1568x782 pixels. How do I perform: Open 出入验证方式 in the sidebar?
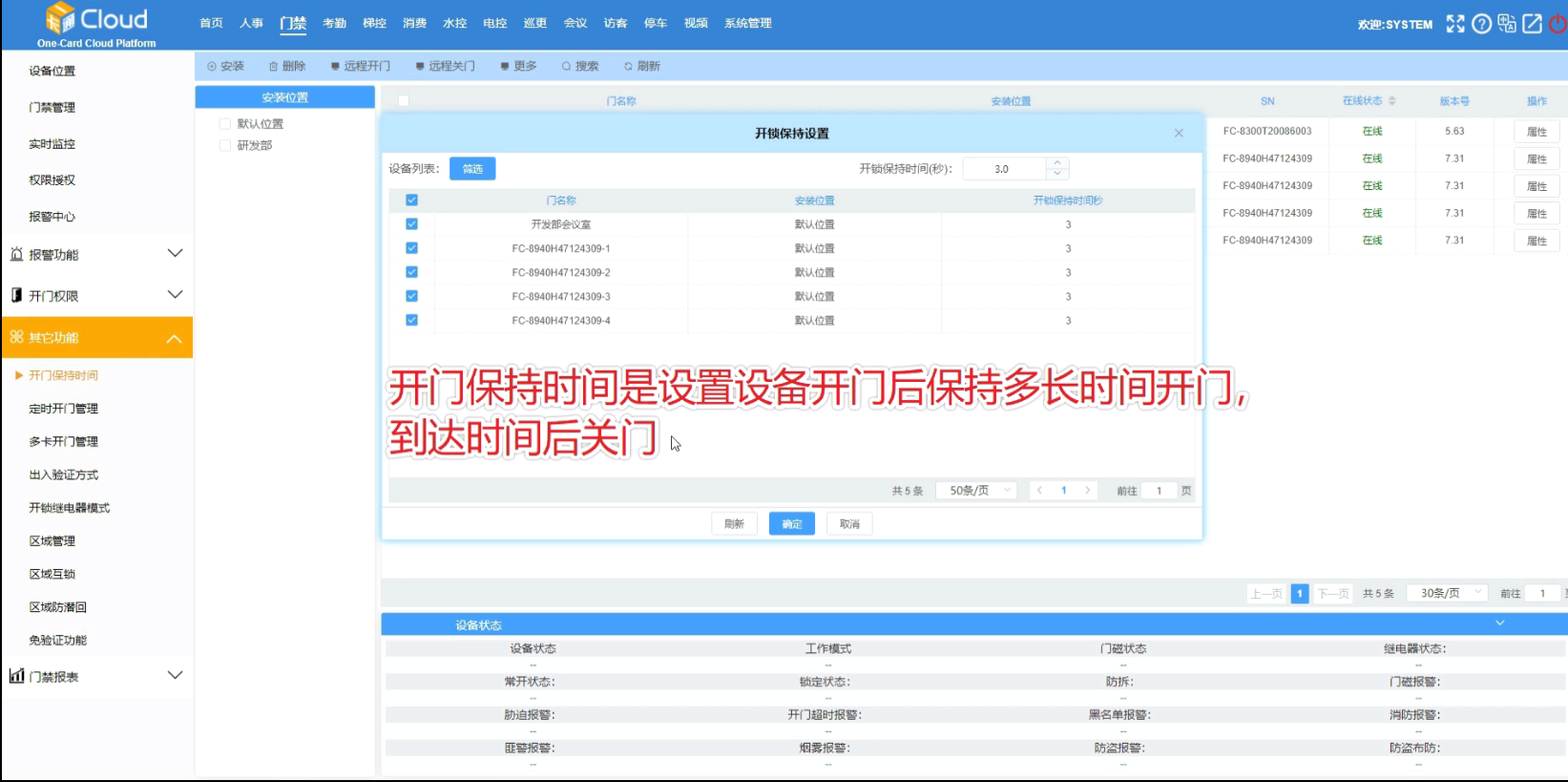point(63,475)
